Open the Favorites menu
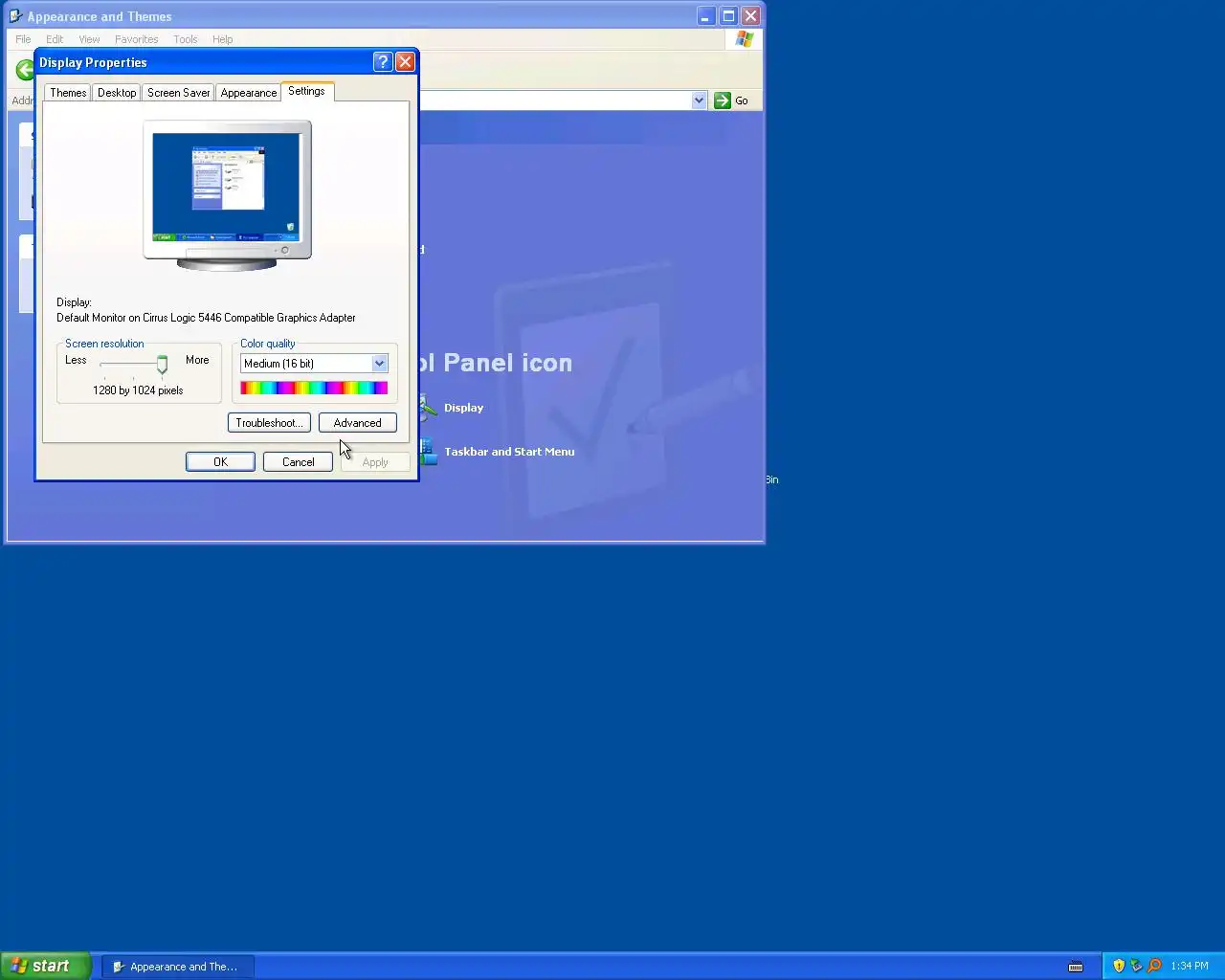1225x980 pixels. click(x=136, y=39)
